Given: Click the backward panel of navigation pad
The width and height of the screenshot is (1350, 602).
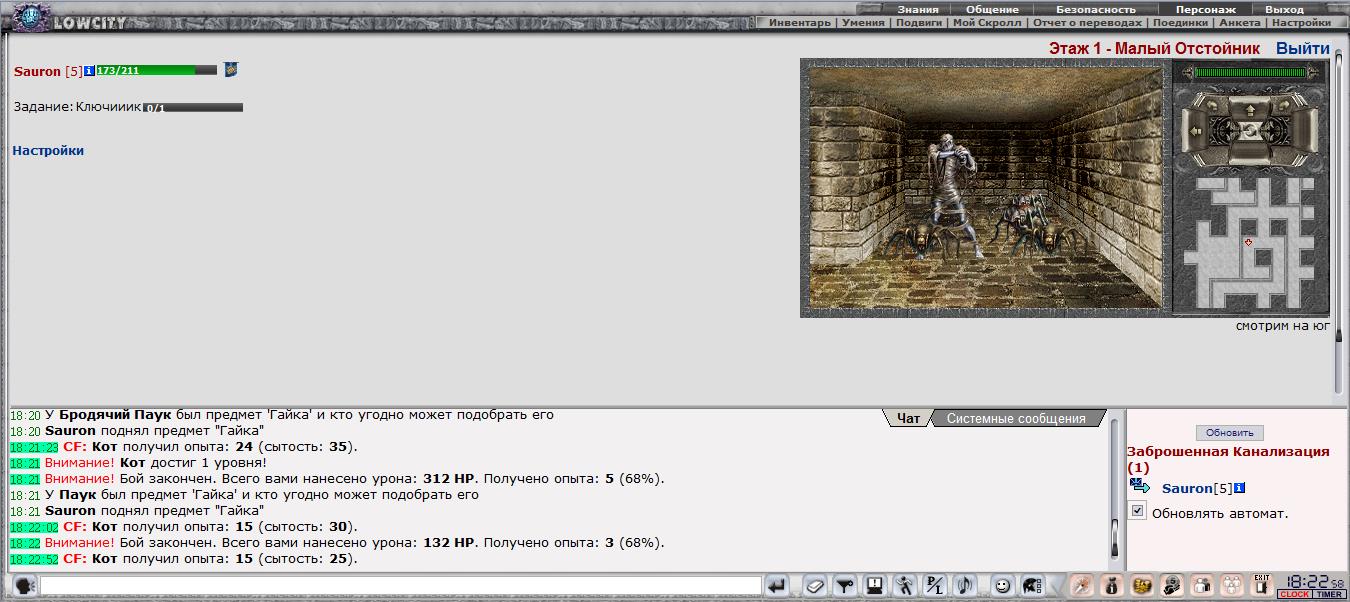Looking at the screenshot, I should (x=1250, y=152).
